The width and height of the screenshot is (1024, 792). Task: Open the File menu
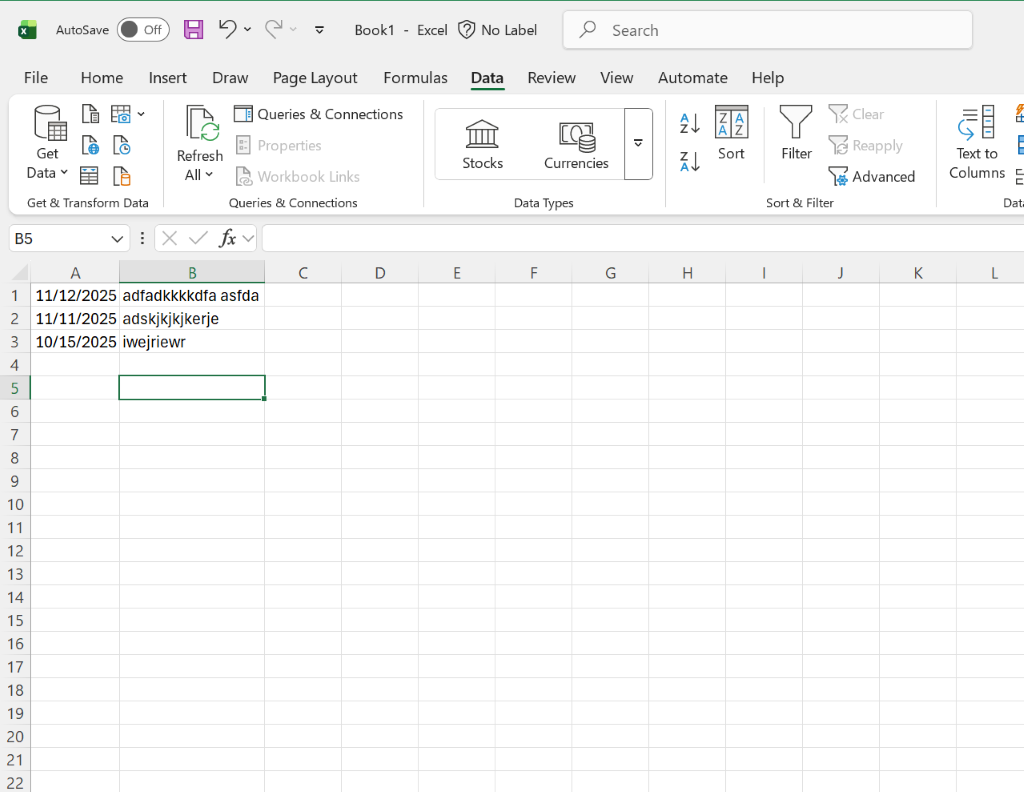[x=36, y=78]
